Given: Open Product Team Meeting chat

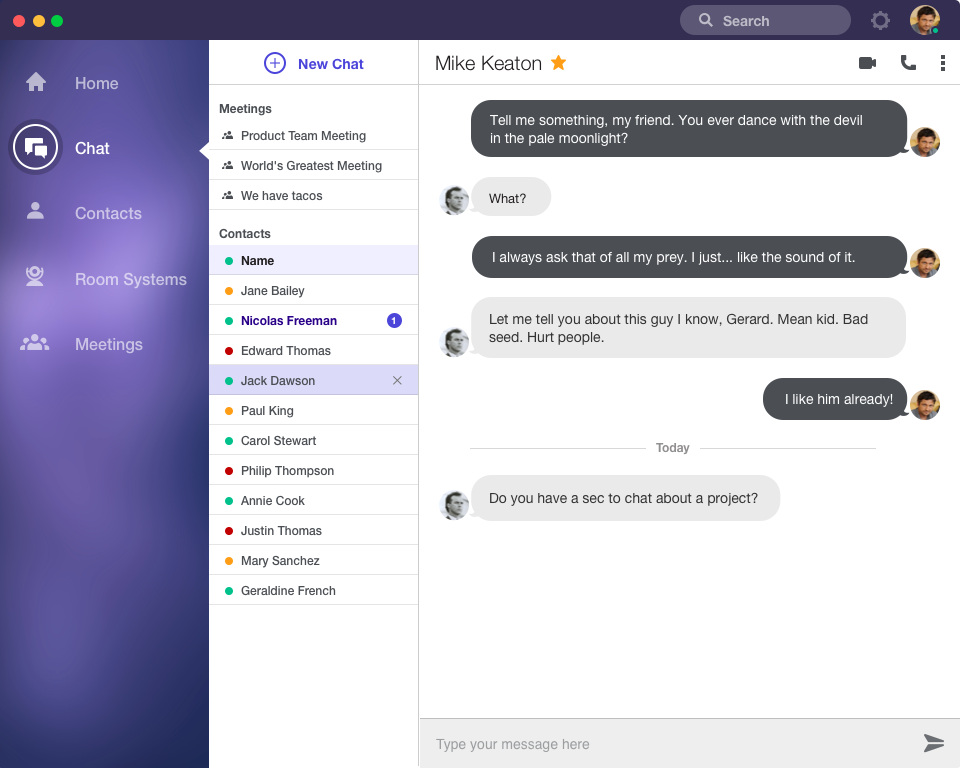Looking at the screenshot, I should 313,135.
